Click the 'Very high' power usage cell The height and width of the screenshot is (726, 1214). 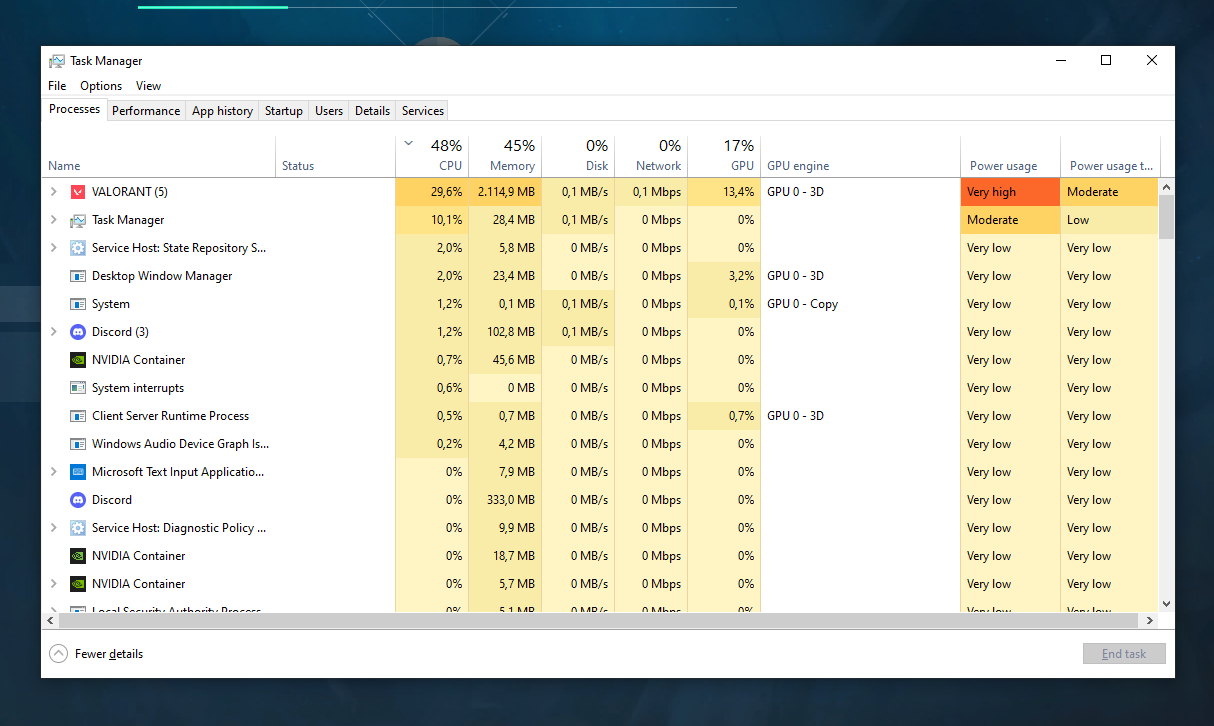[1010, 192]
